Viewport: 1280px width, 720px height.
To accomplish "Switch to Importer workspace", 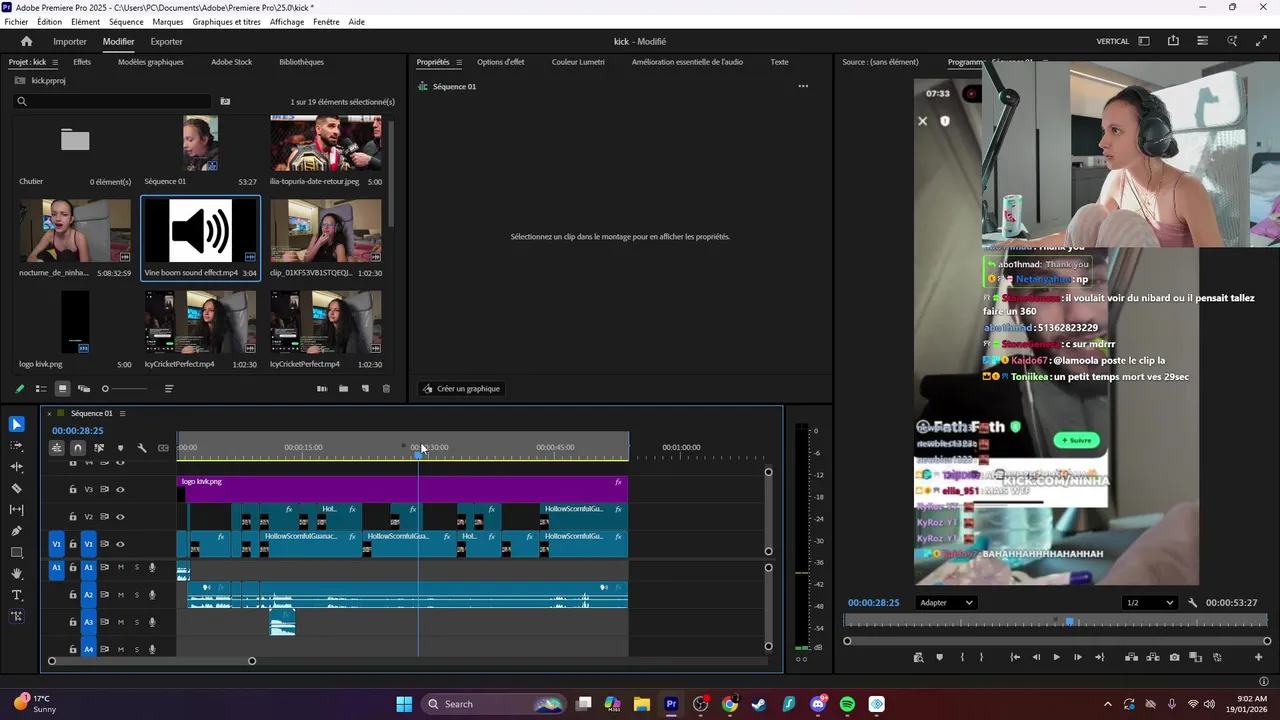I will [70, 41].
